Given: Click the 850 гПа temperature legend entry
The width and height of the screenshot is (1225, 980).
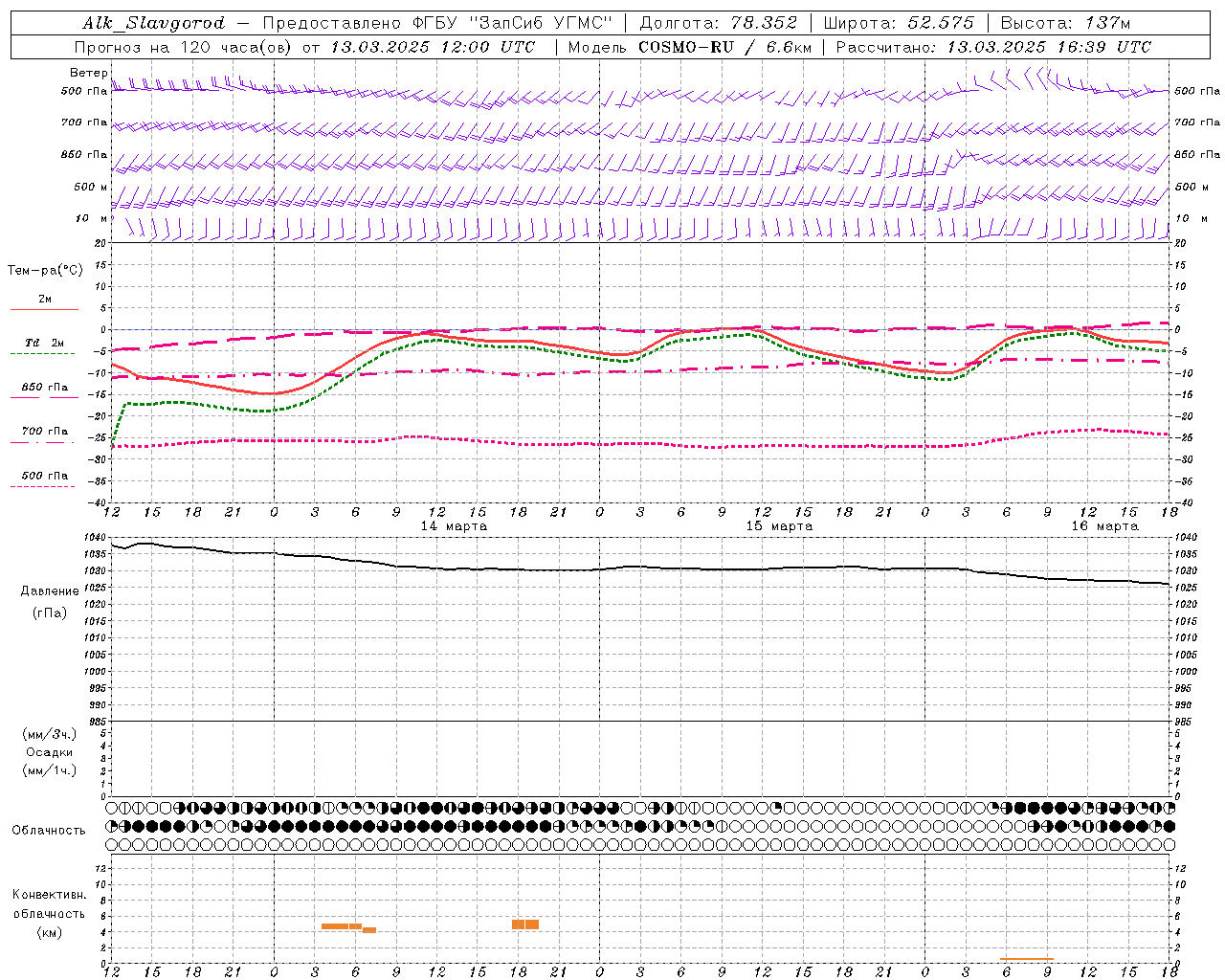Looking at the screenshot, I should coord(45,388).
